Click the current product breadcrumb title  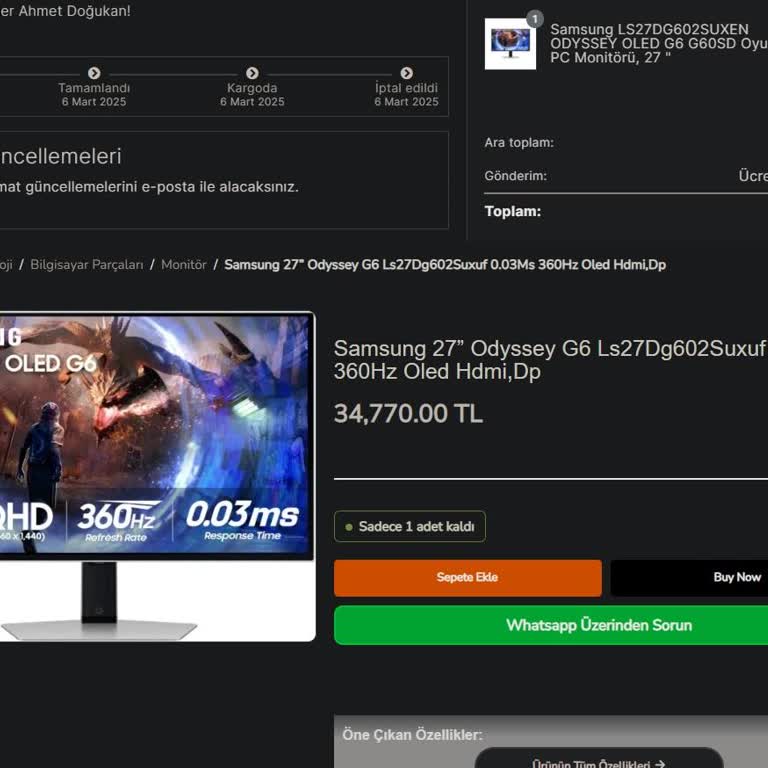[445, 265]
